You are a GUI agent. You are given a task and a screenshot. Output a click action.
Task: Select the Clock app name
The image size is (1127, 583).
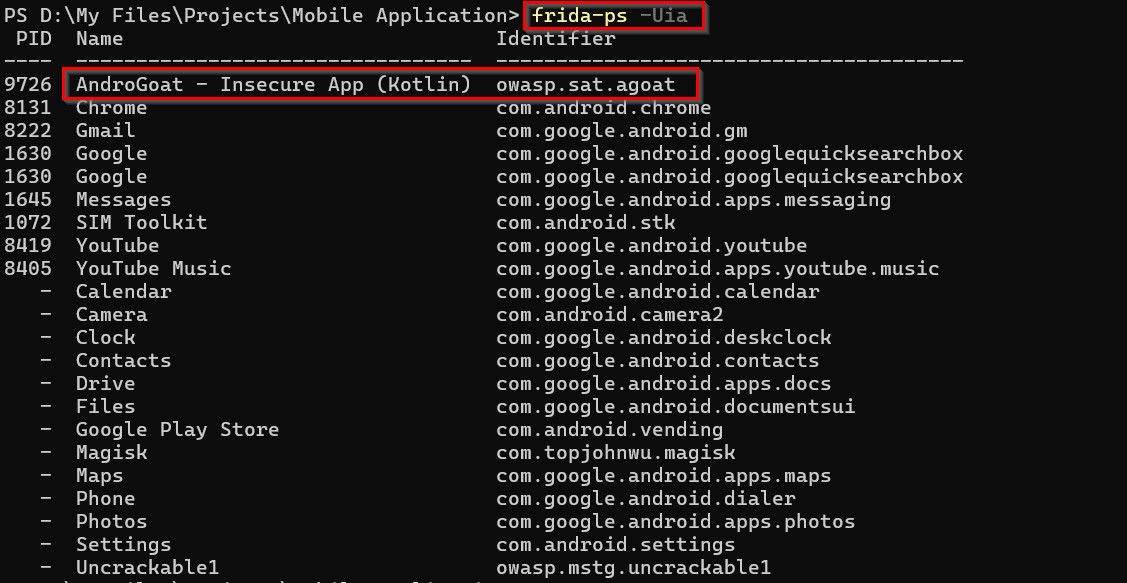coord(105,338)
